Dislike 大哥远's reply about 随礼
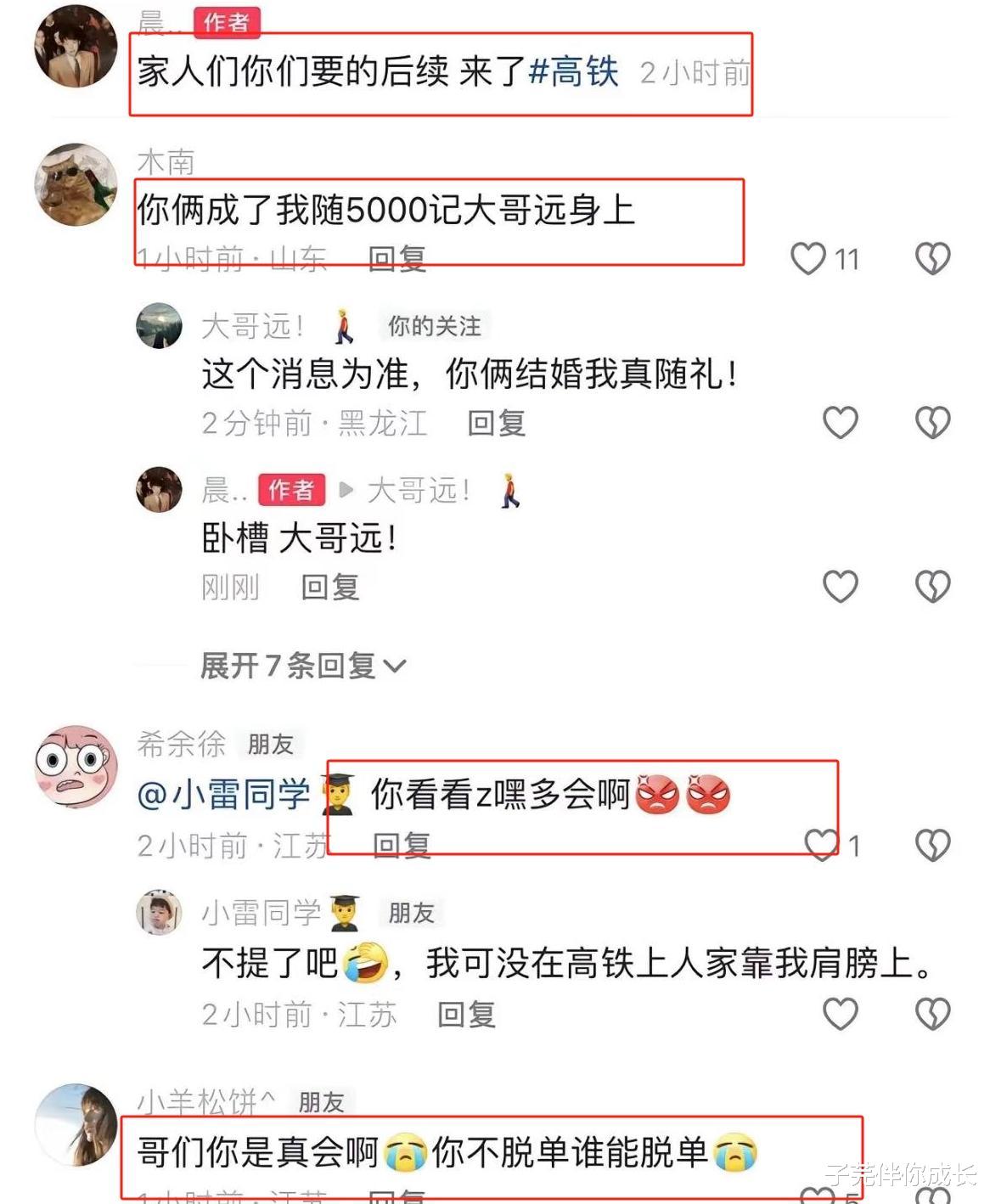The image size is (990, 1204). coord(932,422)
